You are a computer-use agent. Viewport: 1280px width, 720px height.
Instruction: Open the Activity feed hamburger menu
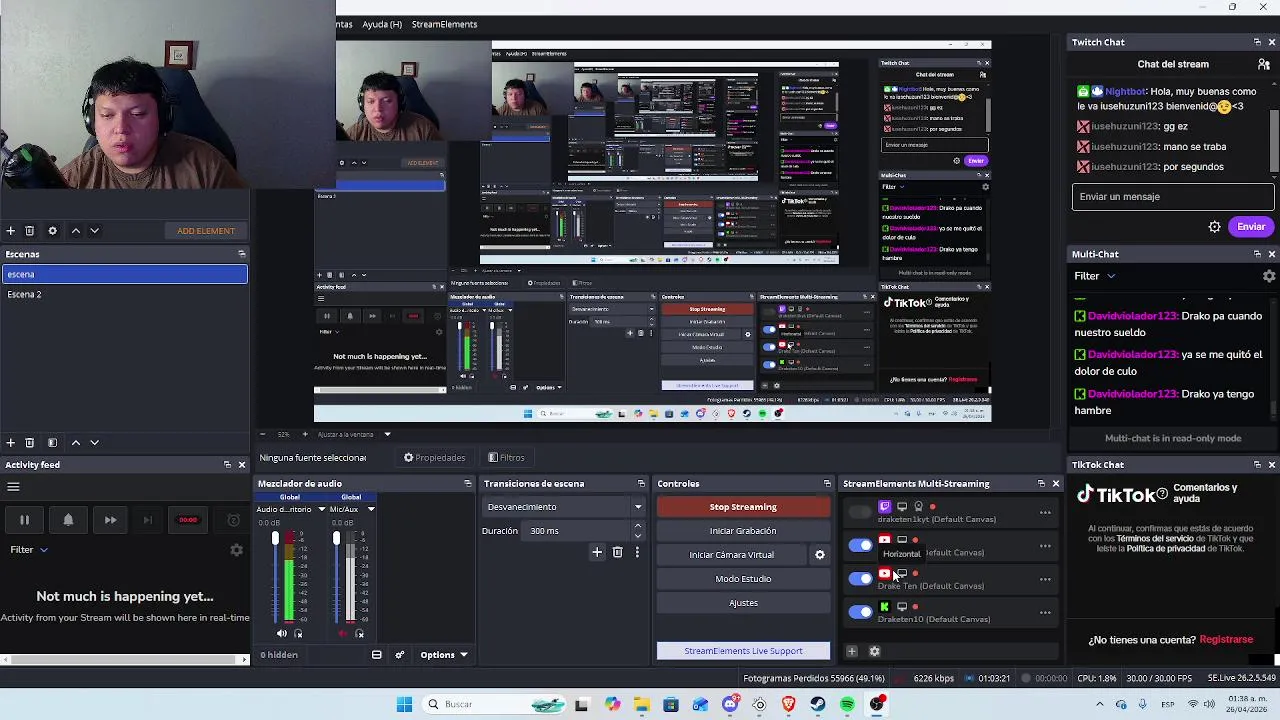(14, 487)
